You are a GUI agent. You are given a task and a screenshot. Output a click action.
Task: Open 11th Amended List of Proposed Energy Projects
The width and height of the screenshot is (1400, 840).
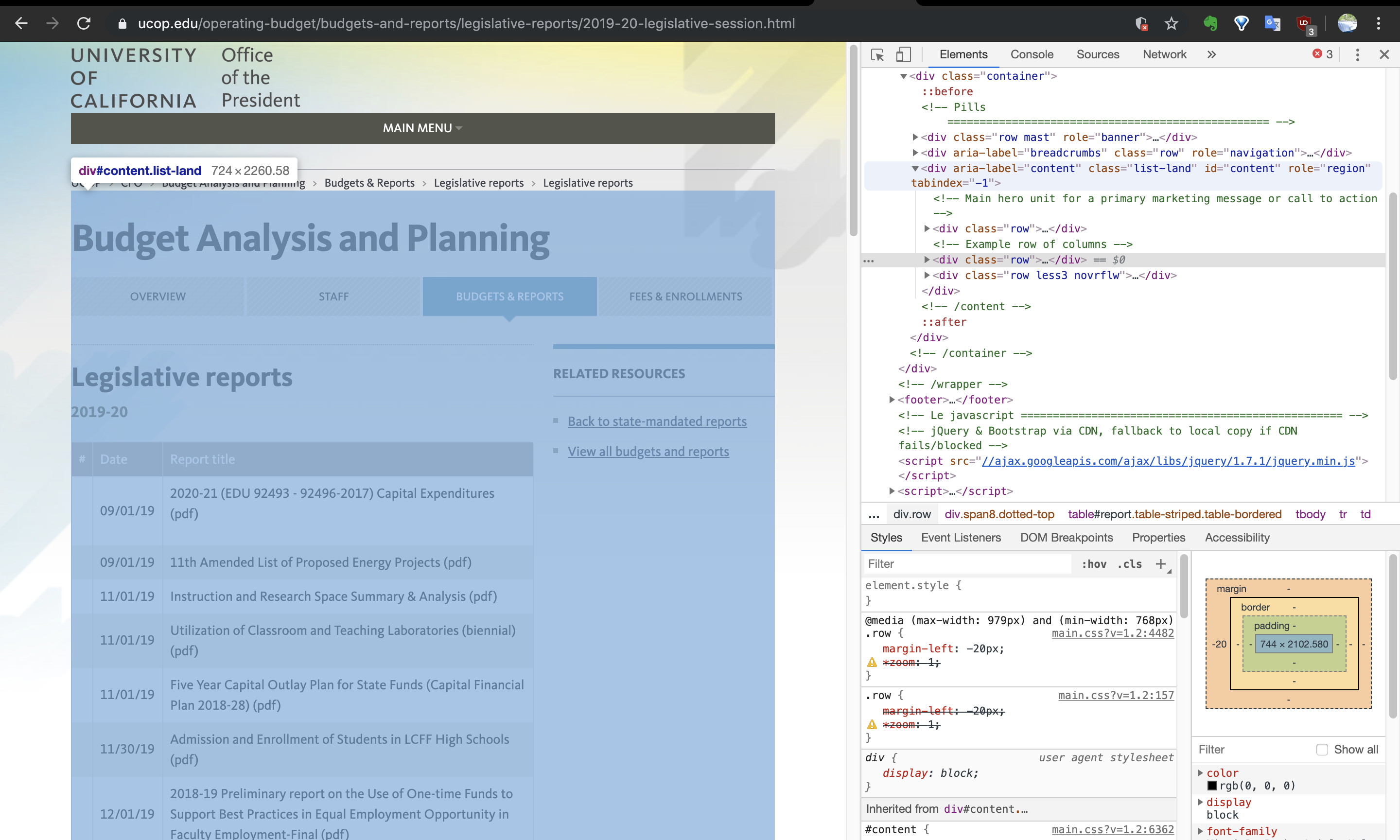tap(320, 562)
